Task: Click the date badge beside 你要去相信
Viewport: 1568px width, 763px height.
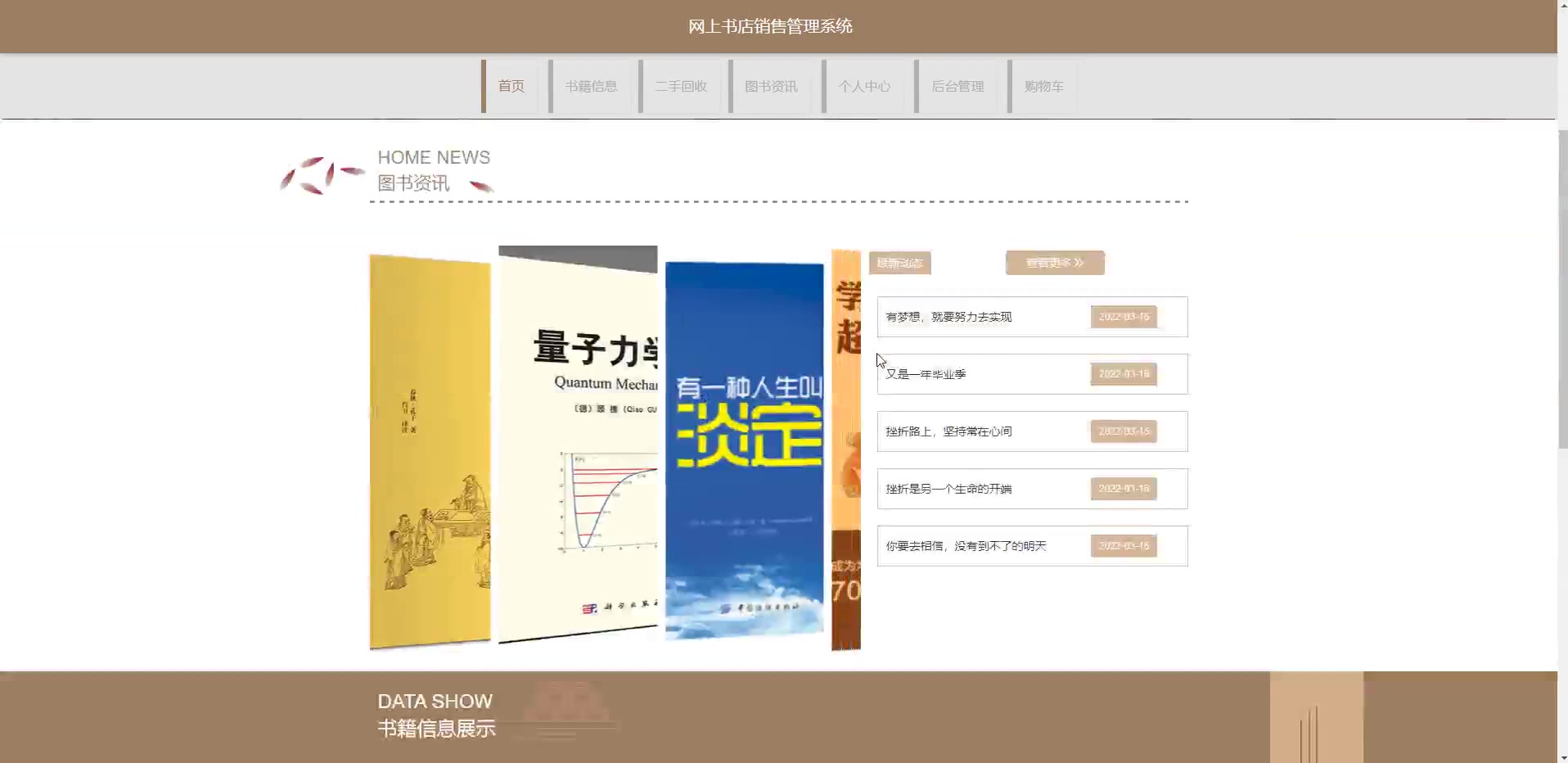Action: pos(1124,546)
